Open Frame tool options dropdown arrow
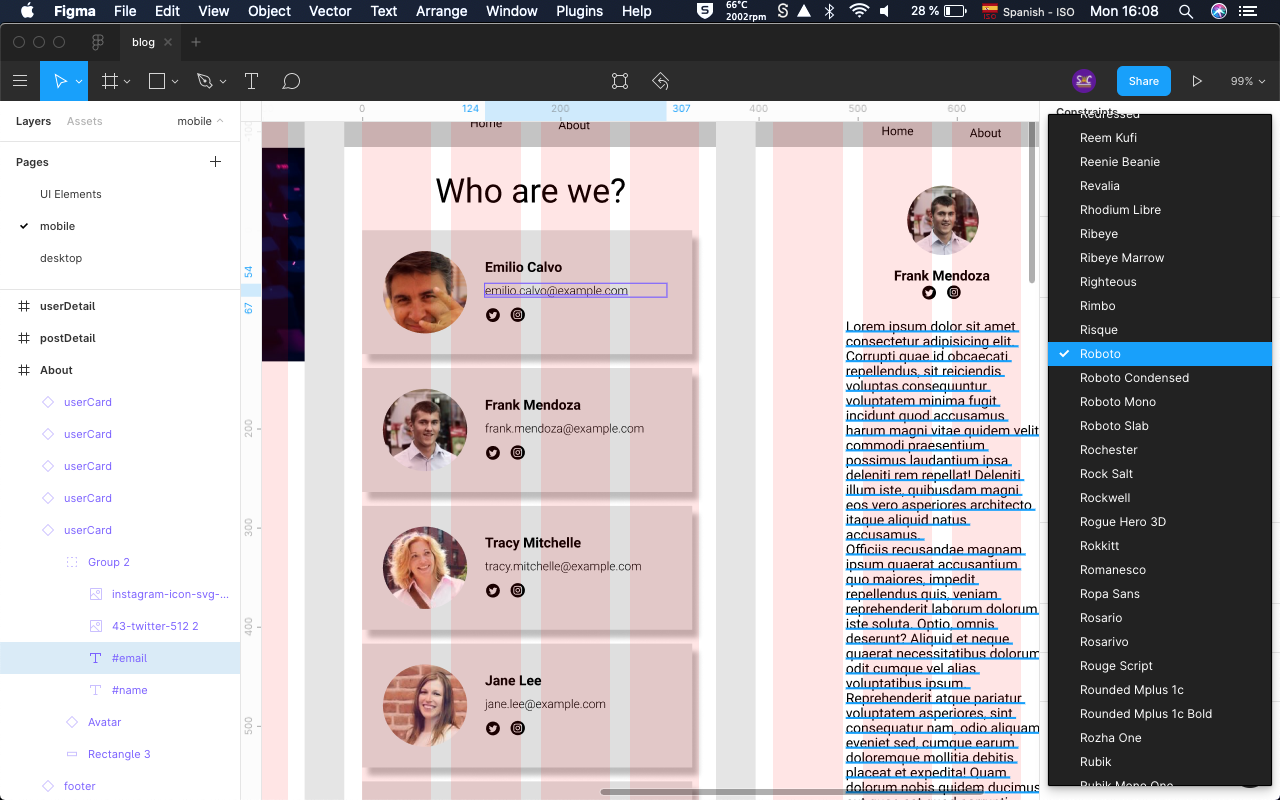The image size is (1280, 800). click(x=127, y=82)
